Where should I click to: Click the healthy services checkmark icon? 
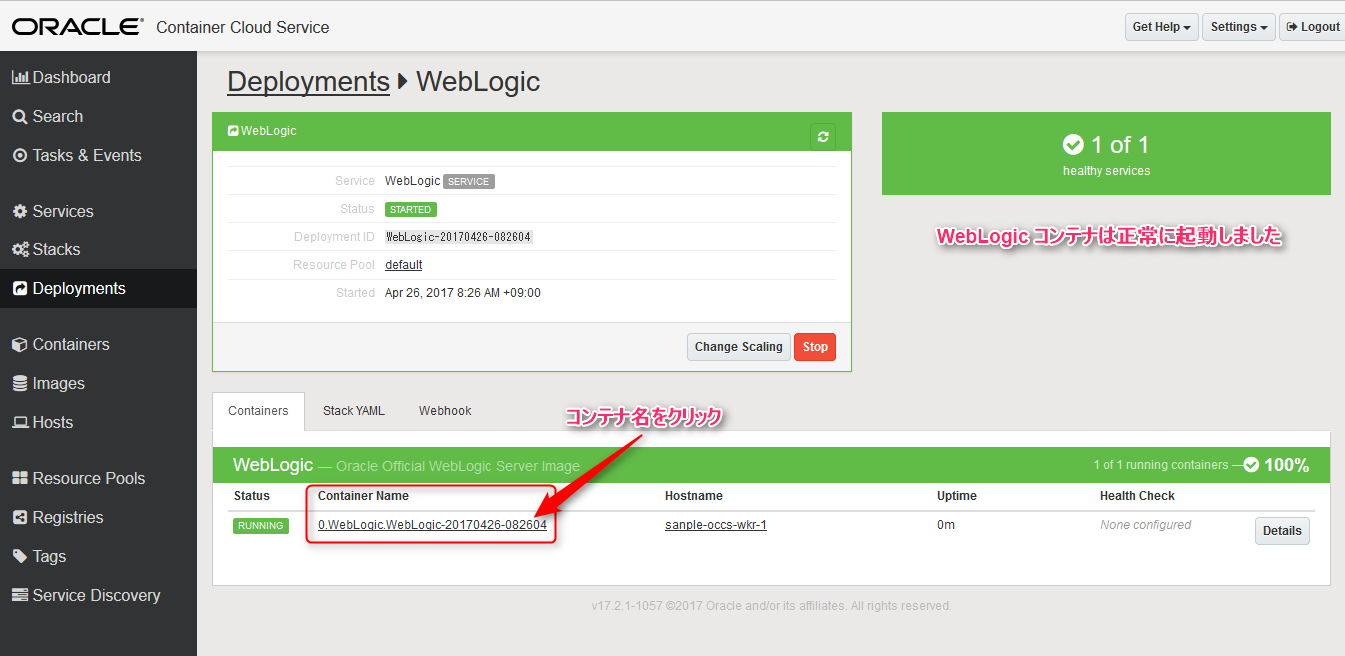[x=1073, y=145]
